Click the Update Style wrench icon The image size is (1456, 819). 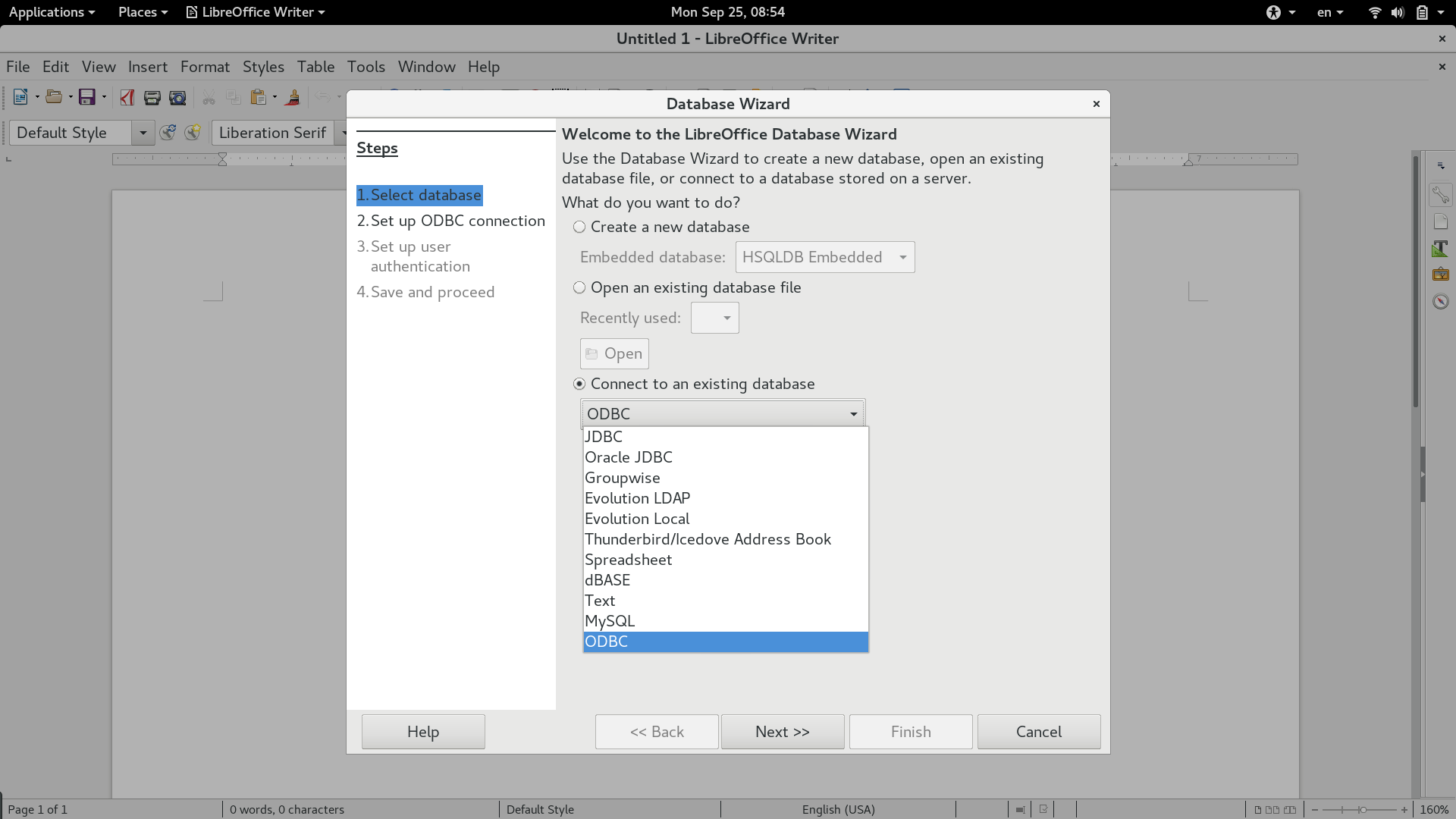pyautogui.click(x=168, y=133)
